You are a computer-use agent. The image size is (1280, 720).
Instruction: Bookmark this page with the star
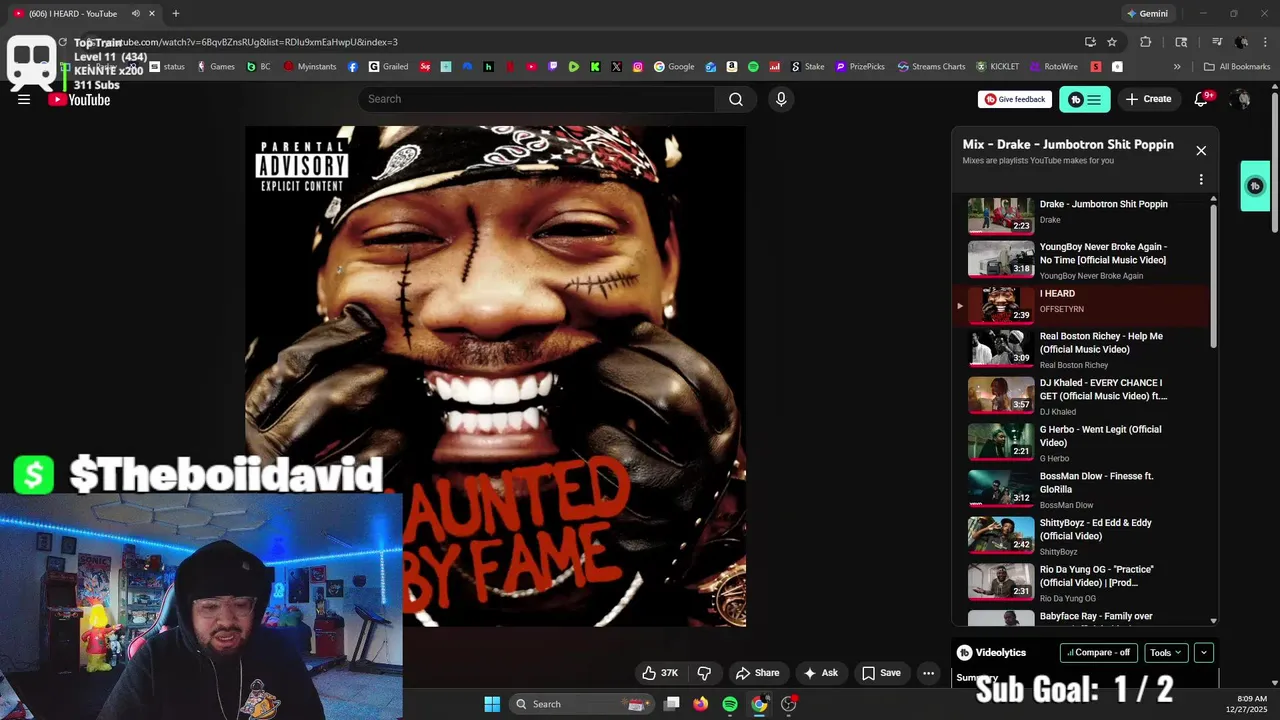(1112, 42)
